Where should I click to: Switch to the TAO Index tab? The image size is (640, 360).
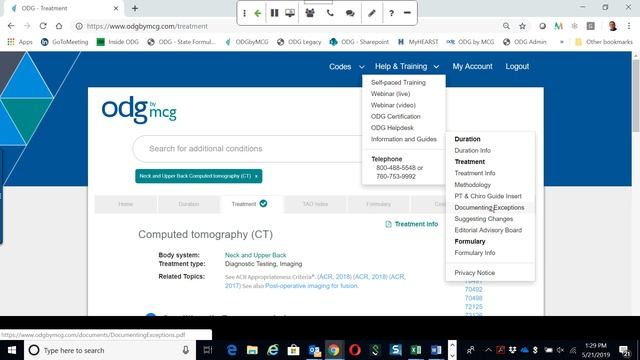315,204
